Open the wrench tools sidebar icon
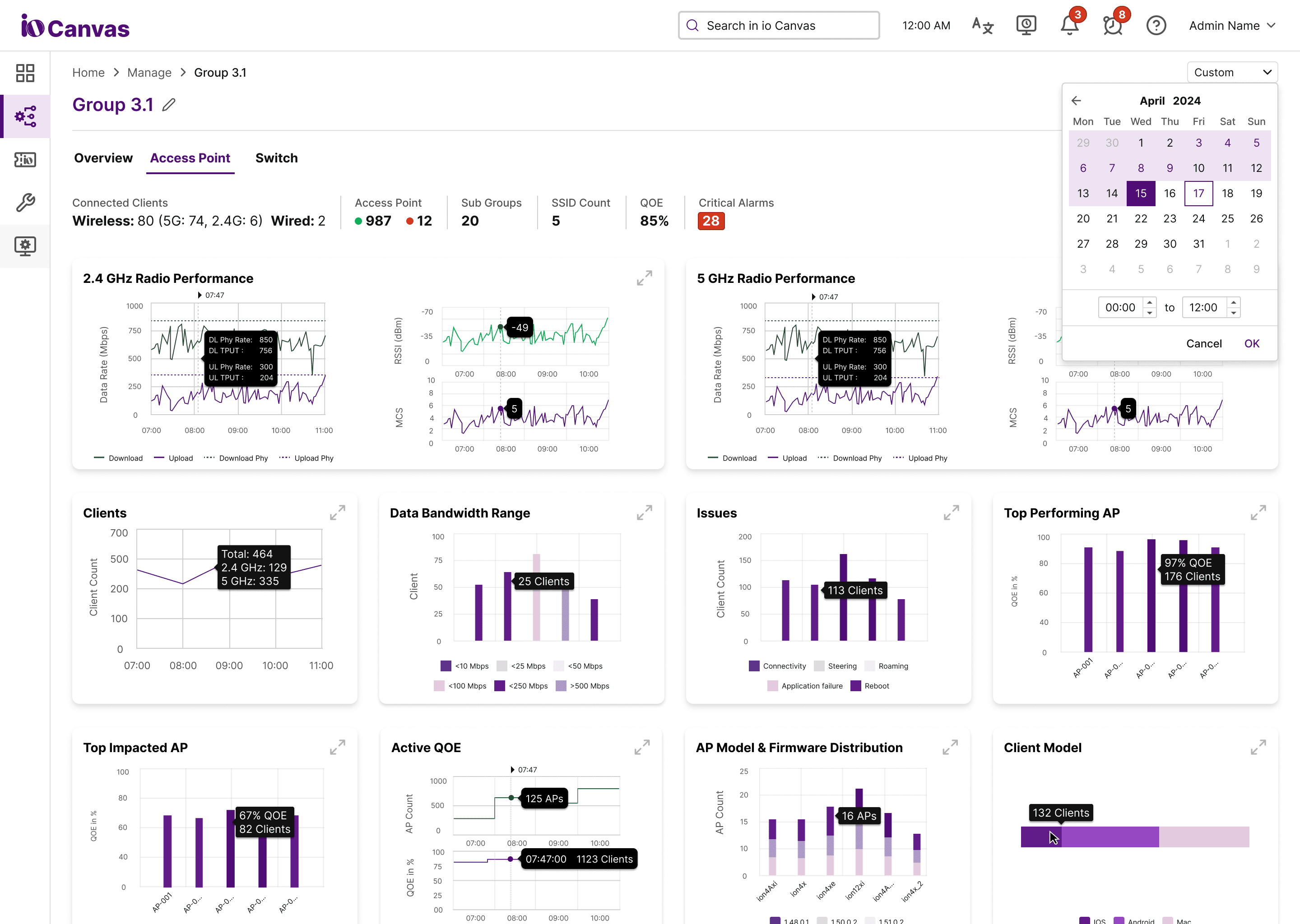Image resolution: width=1300 pixels, height=924 pixels. click(x=25, y=202)
